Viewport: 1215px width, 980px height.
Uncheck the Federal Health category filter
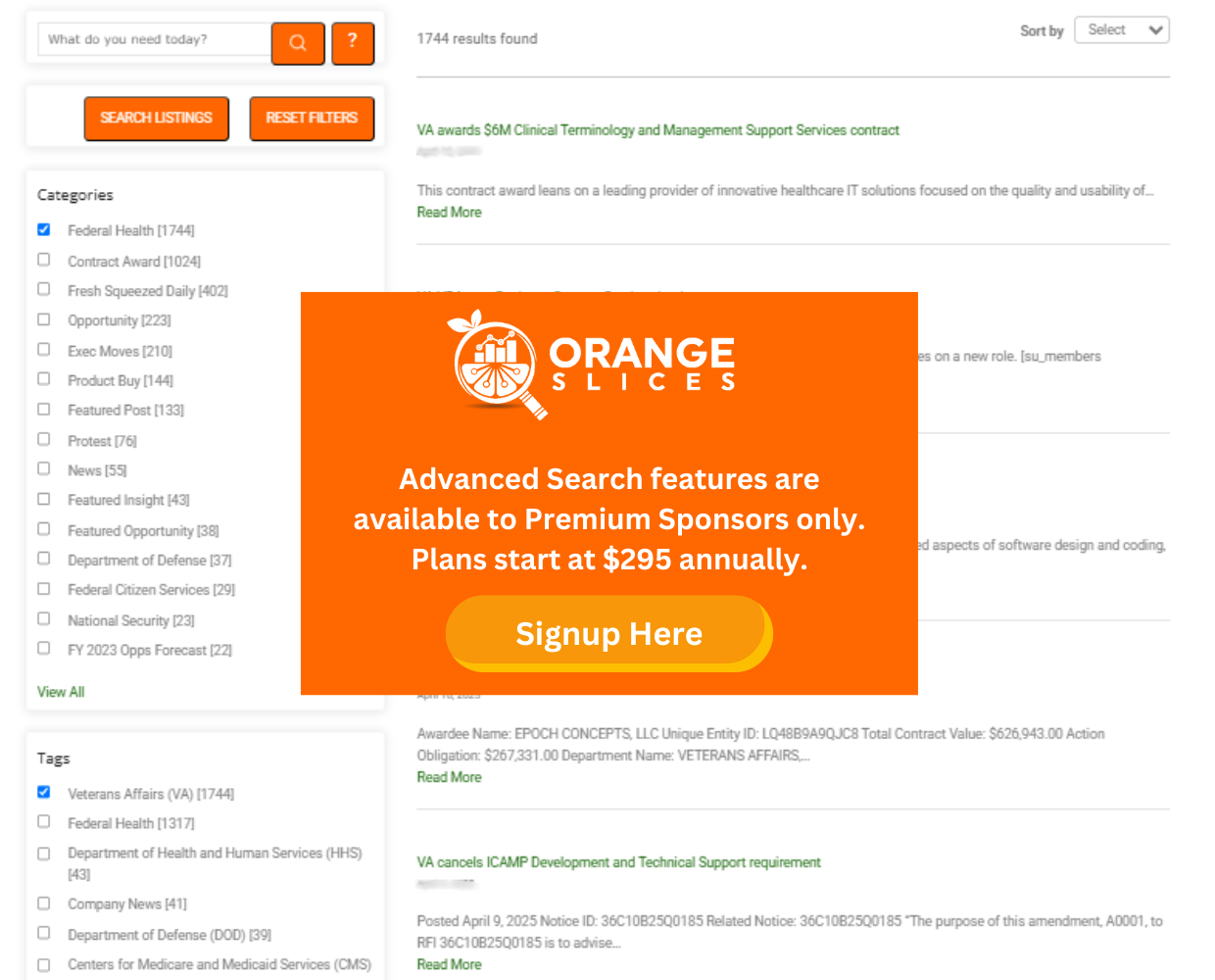coord(43,229)
